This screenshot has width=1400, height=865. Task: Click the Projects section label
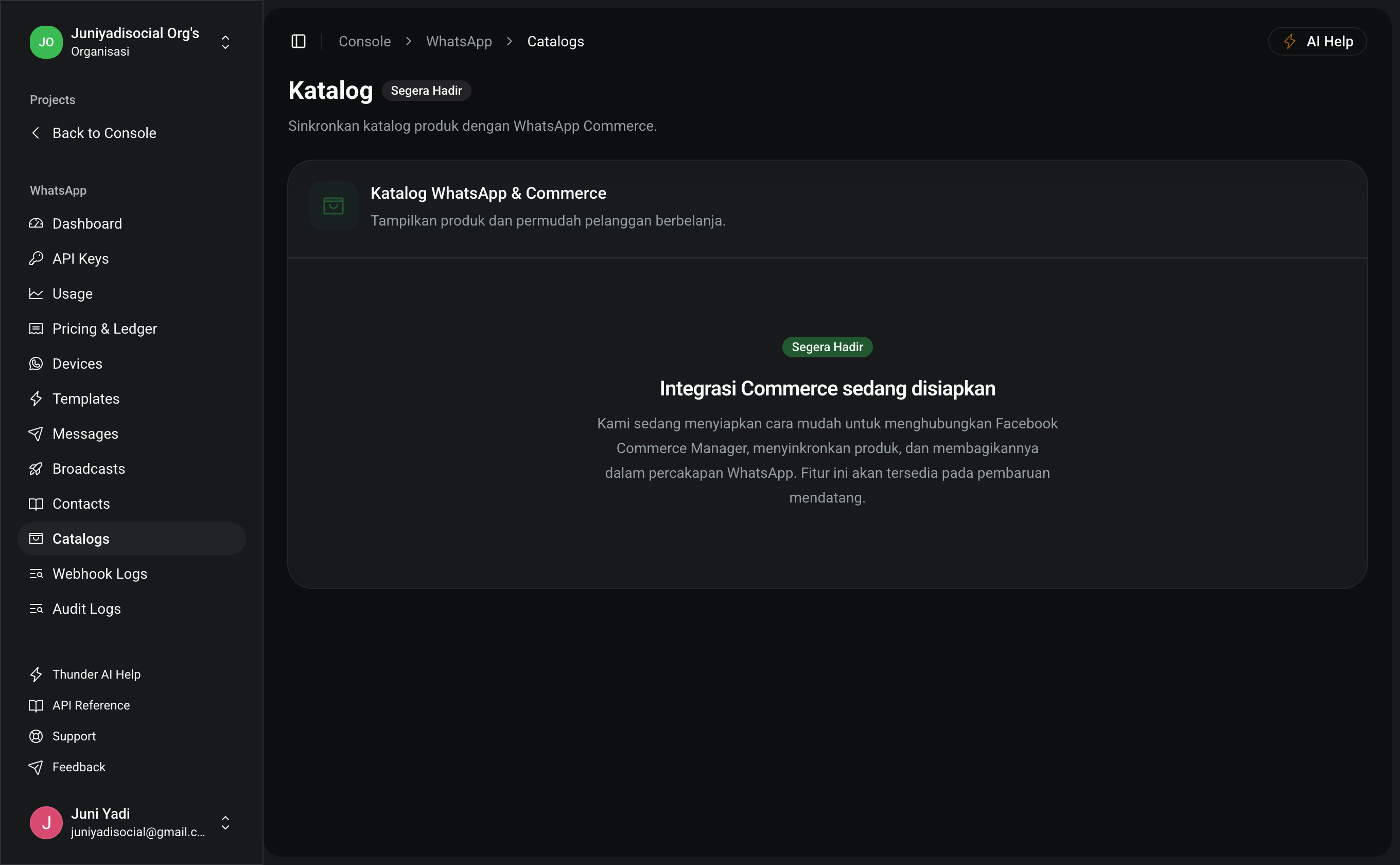[x=52, y=99]
